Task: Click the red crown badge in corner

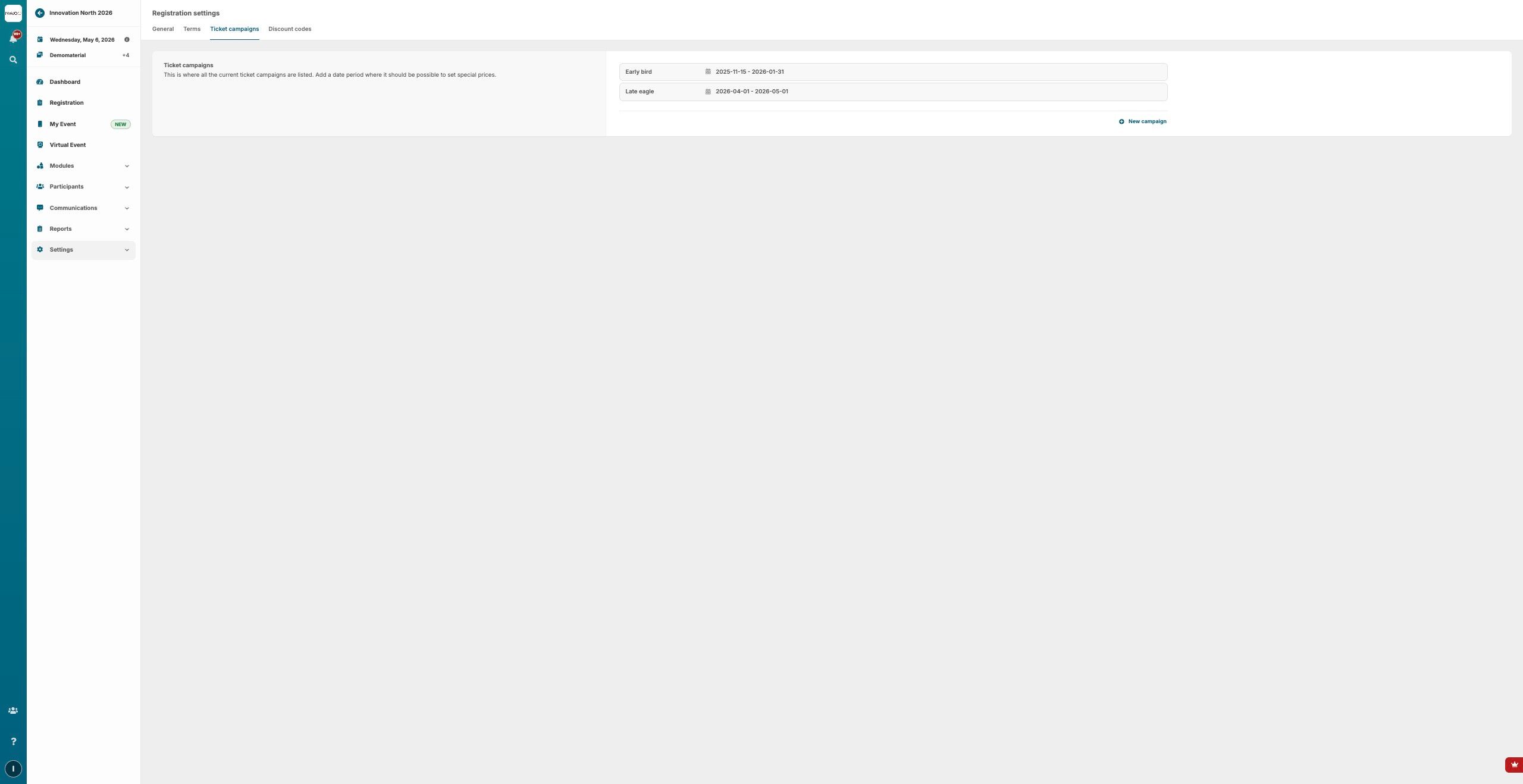Action: [x=1514, y=765]
